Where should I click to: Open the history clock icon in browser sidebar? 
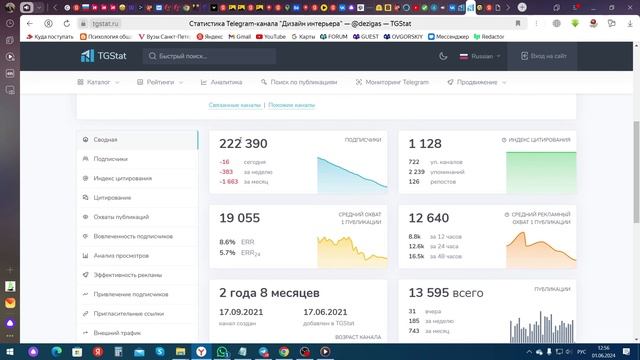[10, 24]
